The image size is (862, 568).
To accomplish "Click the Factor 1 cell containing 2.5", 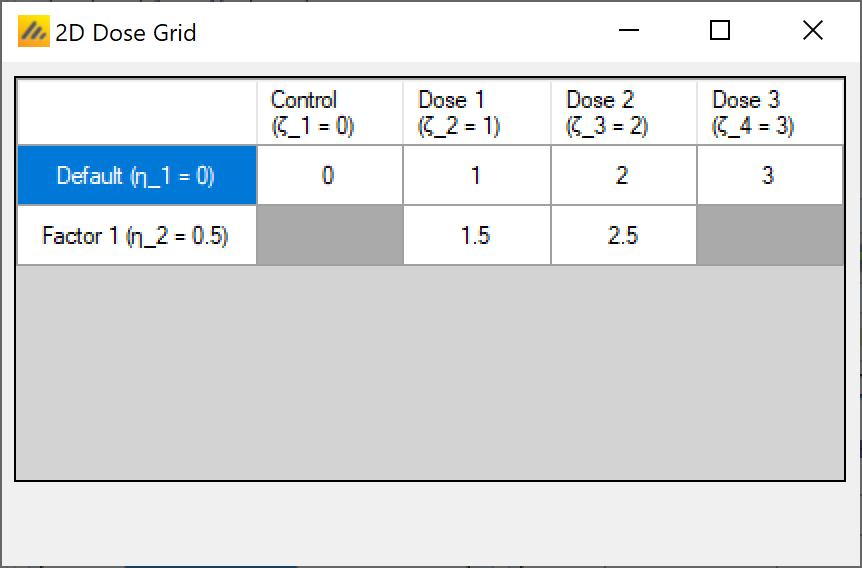I will (x=624, y=236).
